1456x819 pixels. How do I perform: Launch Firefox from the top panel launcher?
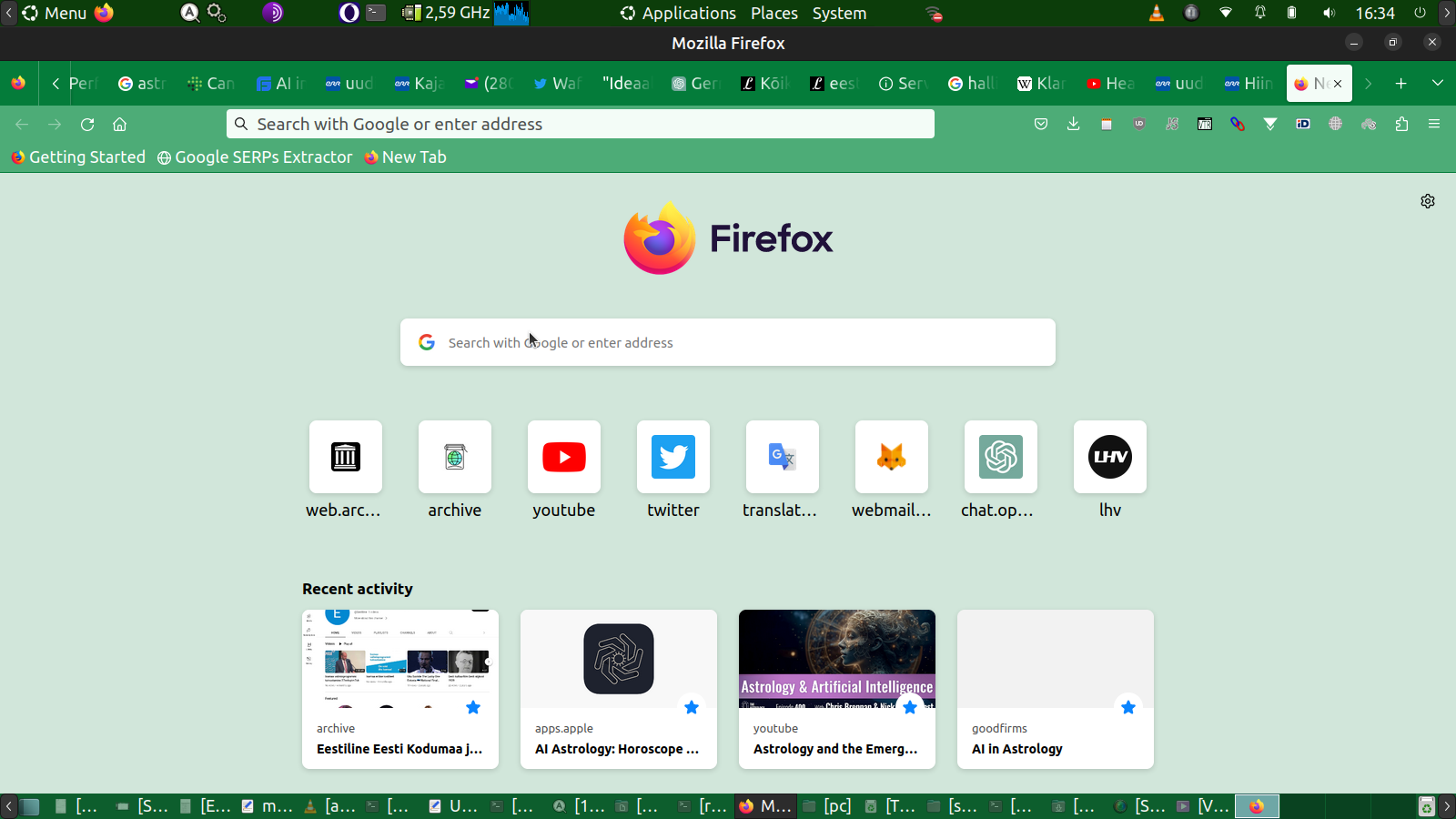pos(104,13)
